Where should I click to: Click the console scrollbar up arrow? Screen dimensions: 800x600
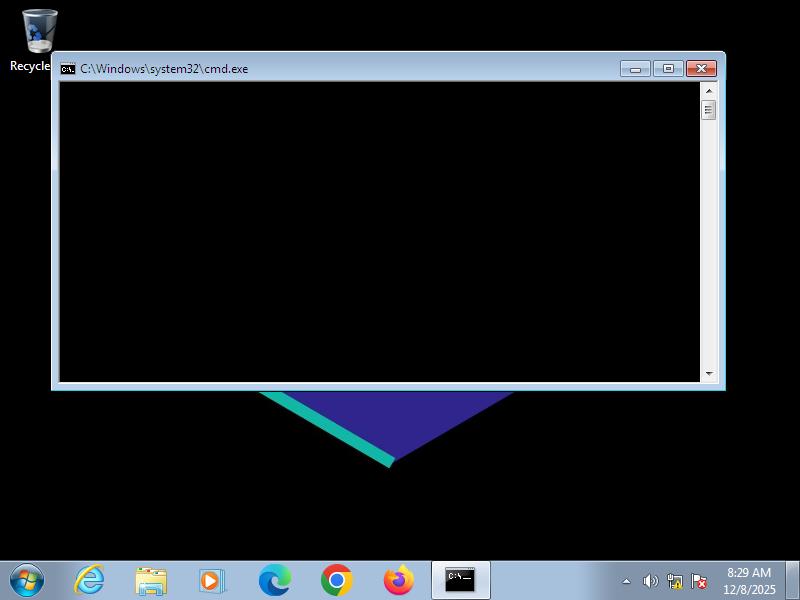[709, 90]
